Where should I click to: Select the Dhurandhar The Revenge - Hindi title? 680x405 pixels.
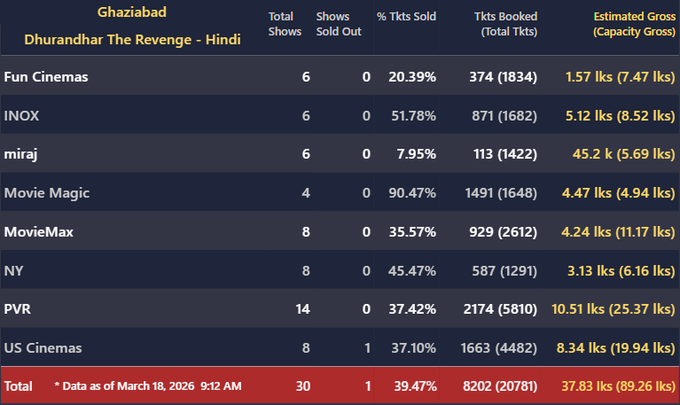click(x=132, y=39)
